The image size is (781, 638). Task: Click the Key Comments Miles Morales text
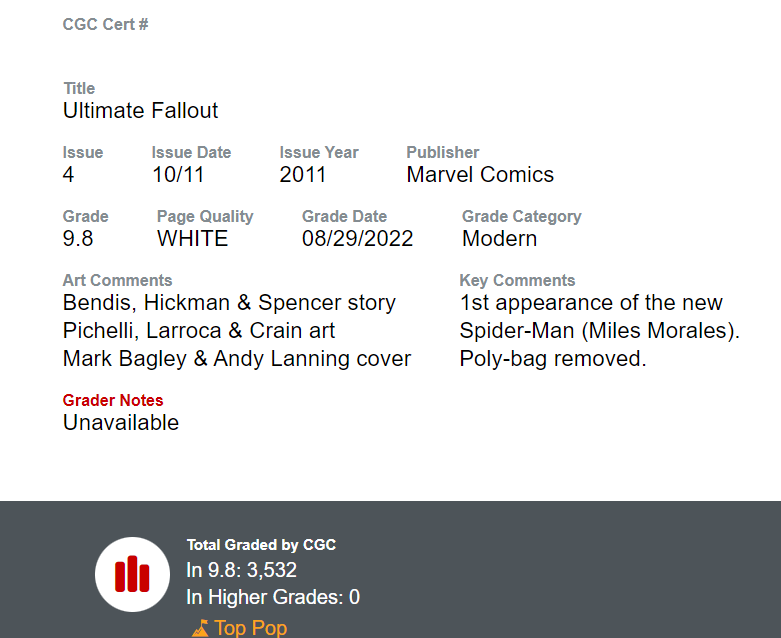pyautogui.click(x=600, y=331)
